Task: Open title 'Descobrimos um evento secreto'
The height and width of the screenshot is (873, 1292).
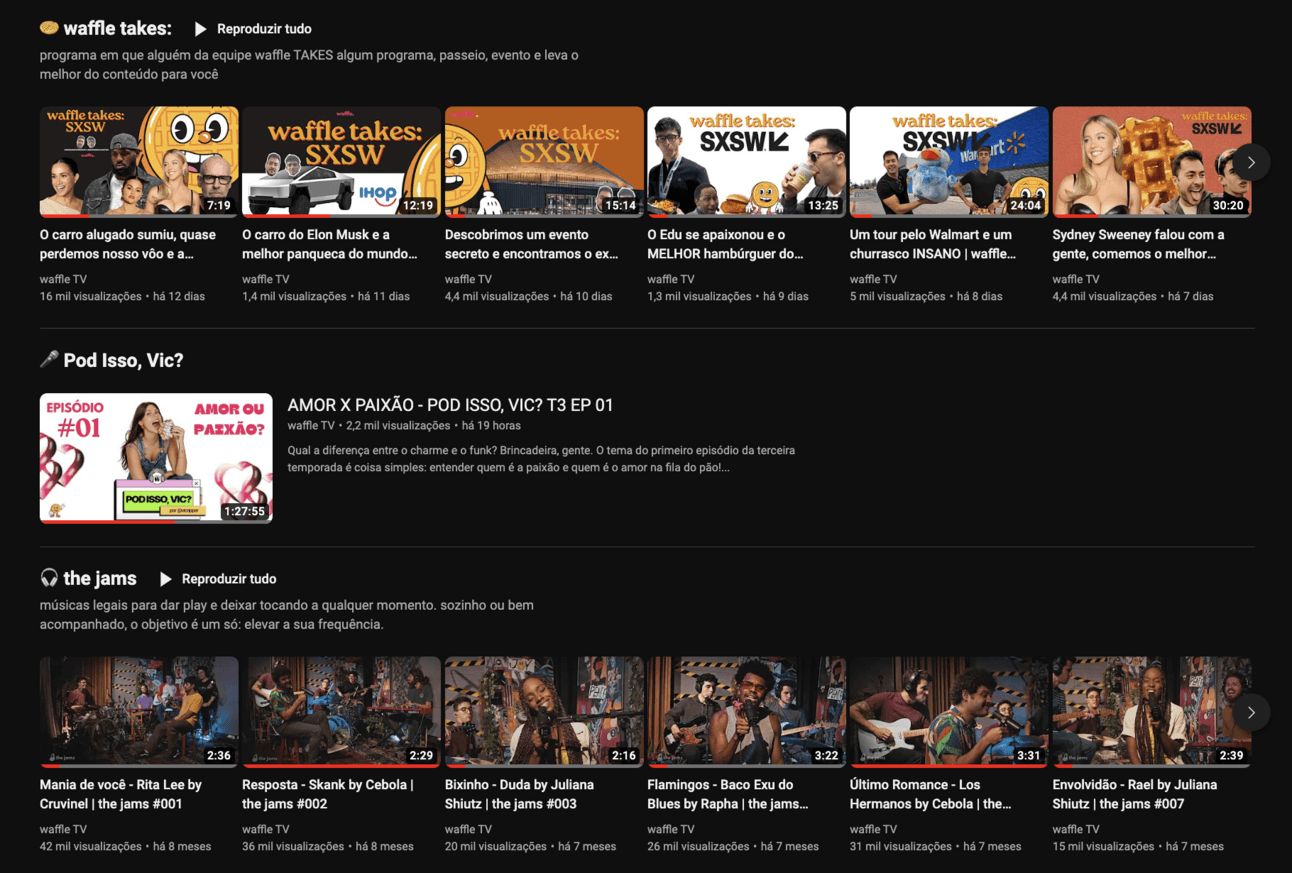Action: (532, 244)
